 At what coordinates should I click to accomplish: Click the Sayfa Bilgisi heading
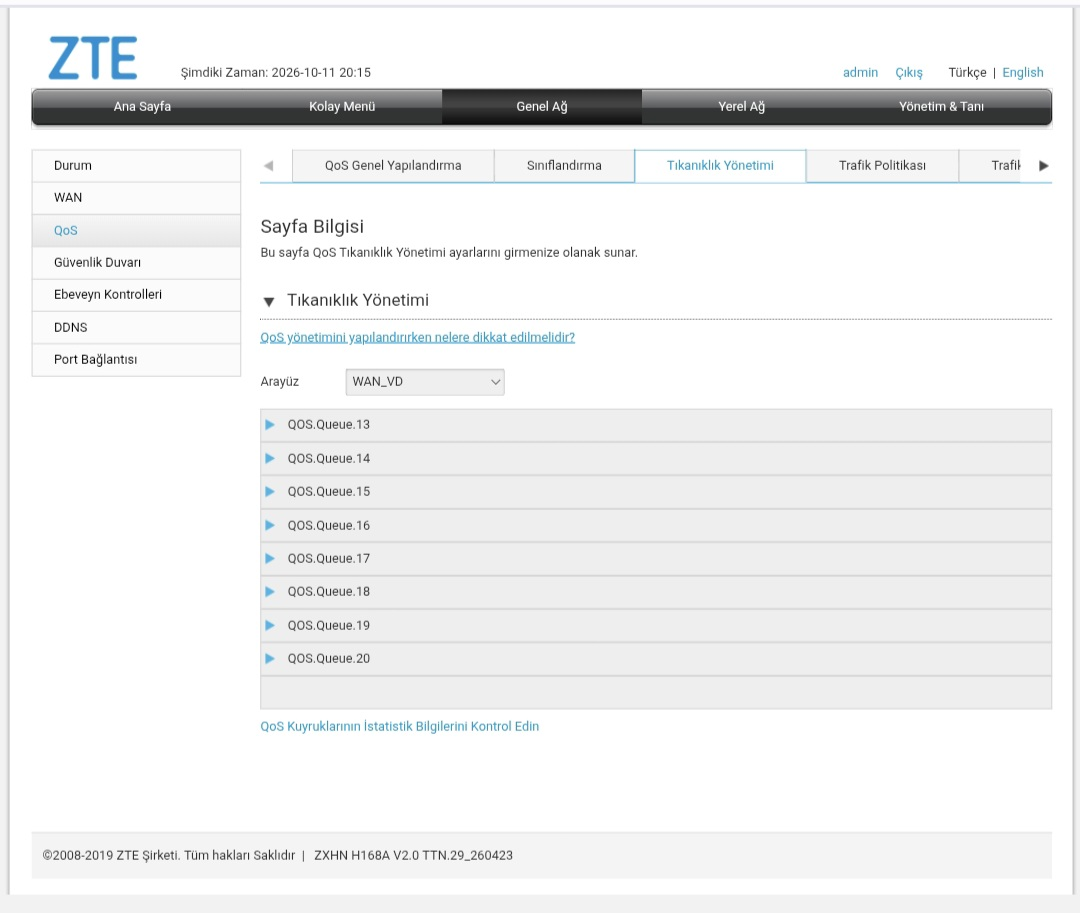(312, 227)
